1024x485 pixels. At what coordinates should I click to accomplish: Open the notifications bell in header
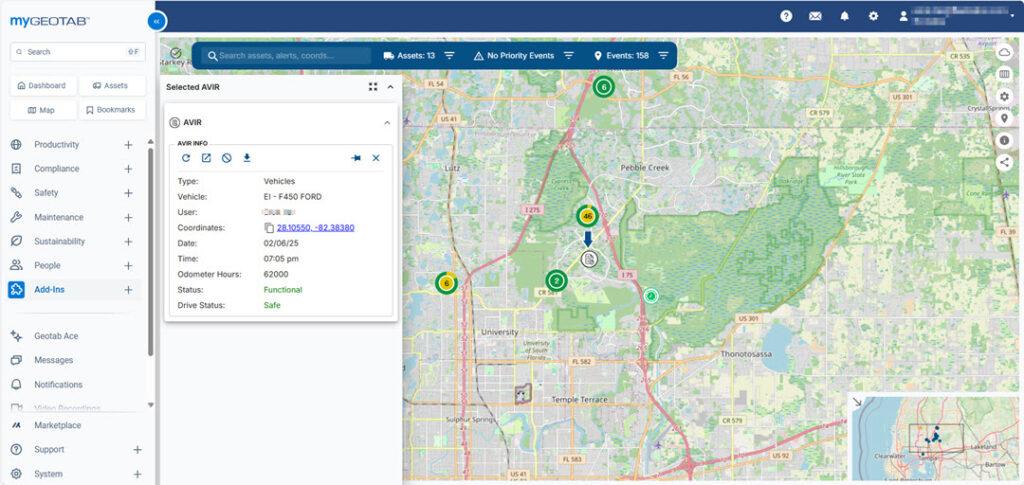pyautogui.click(x=844, y=16)
